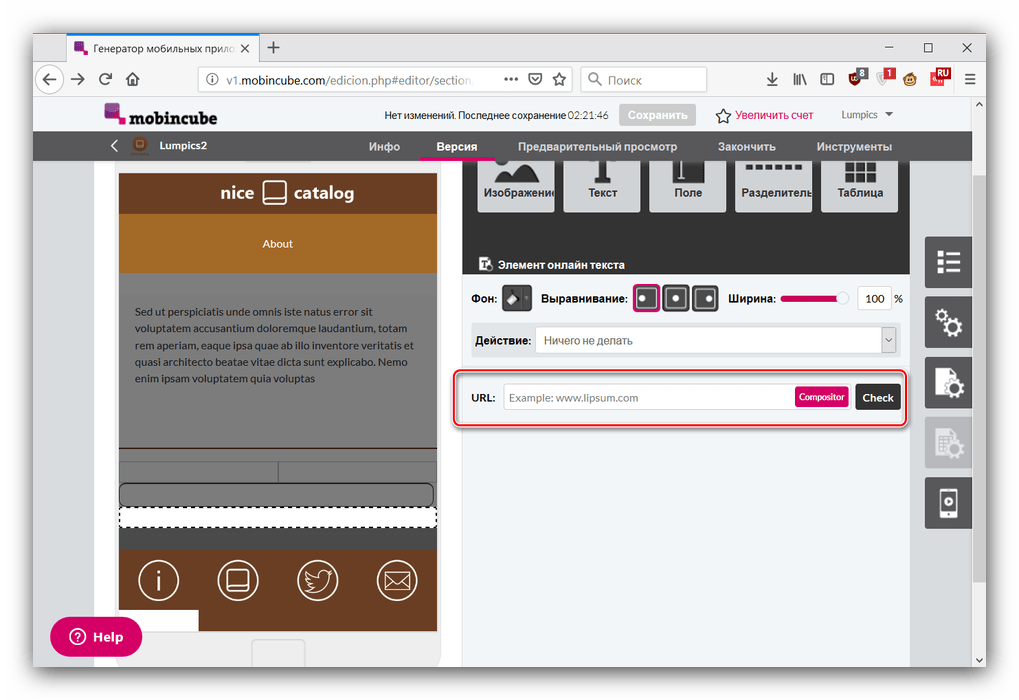Click the browser Back arrow button
This screenshot has width=1019, height=700.
49,79
